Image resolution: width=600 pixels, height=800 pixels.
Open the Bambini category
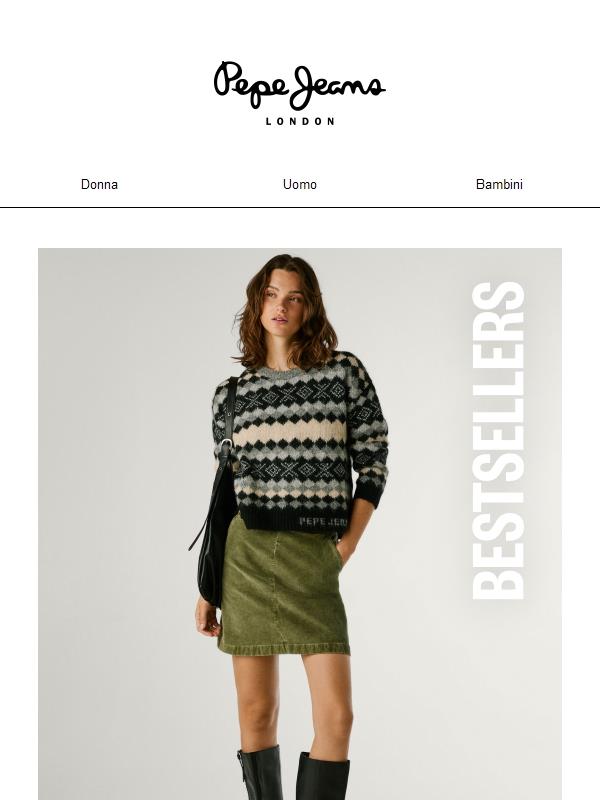pyautogui.click(x=499, y=184)
